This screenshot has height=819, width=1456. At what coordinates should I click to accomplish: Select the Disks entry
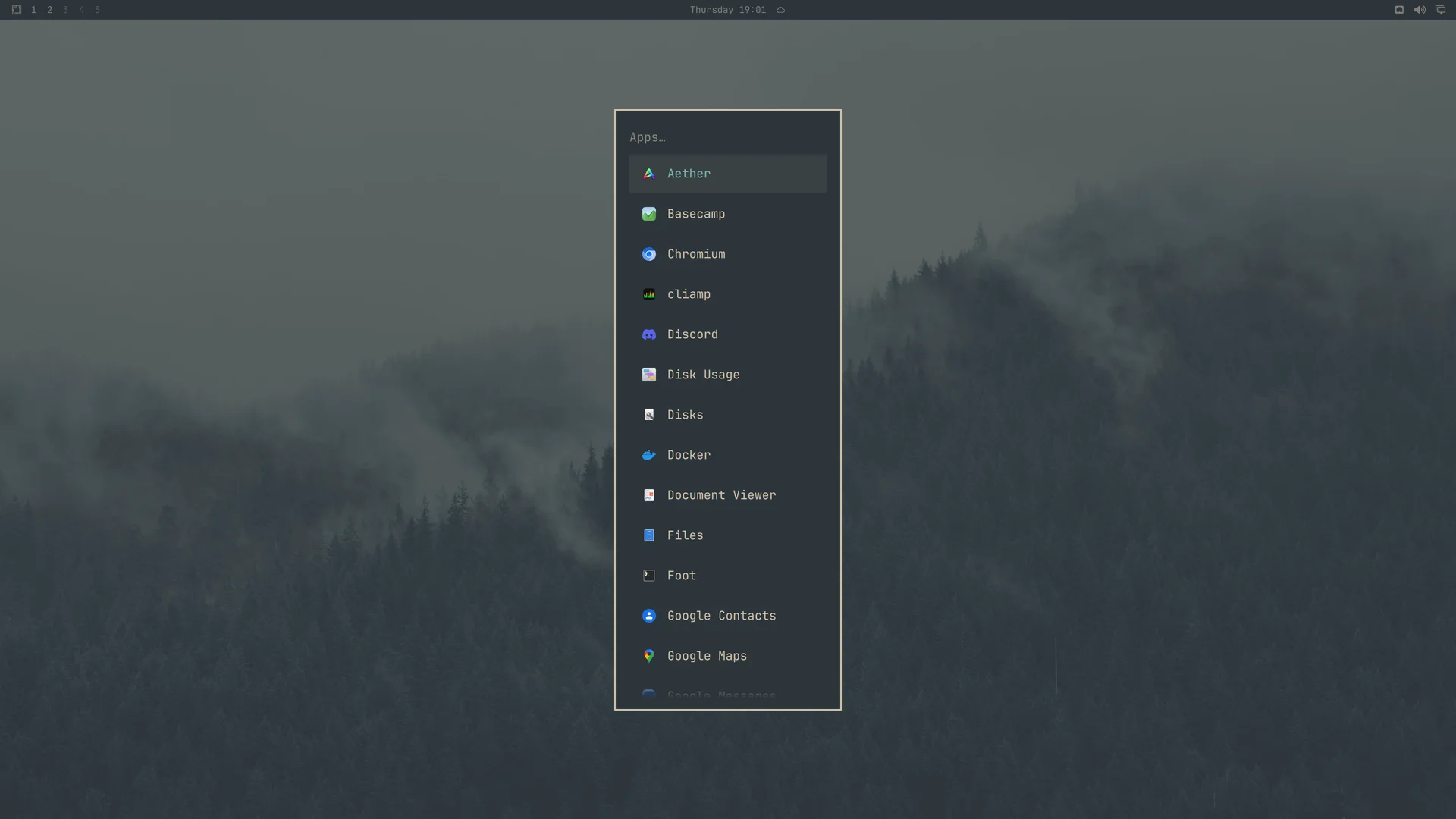coord(728,415)
